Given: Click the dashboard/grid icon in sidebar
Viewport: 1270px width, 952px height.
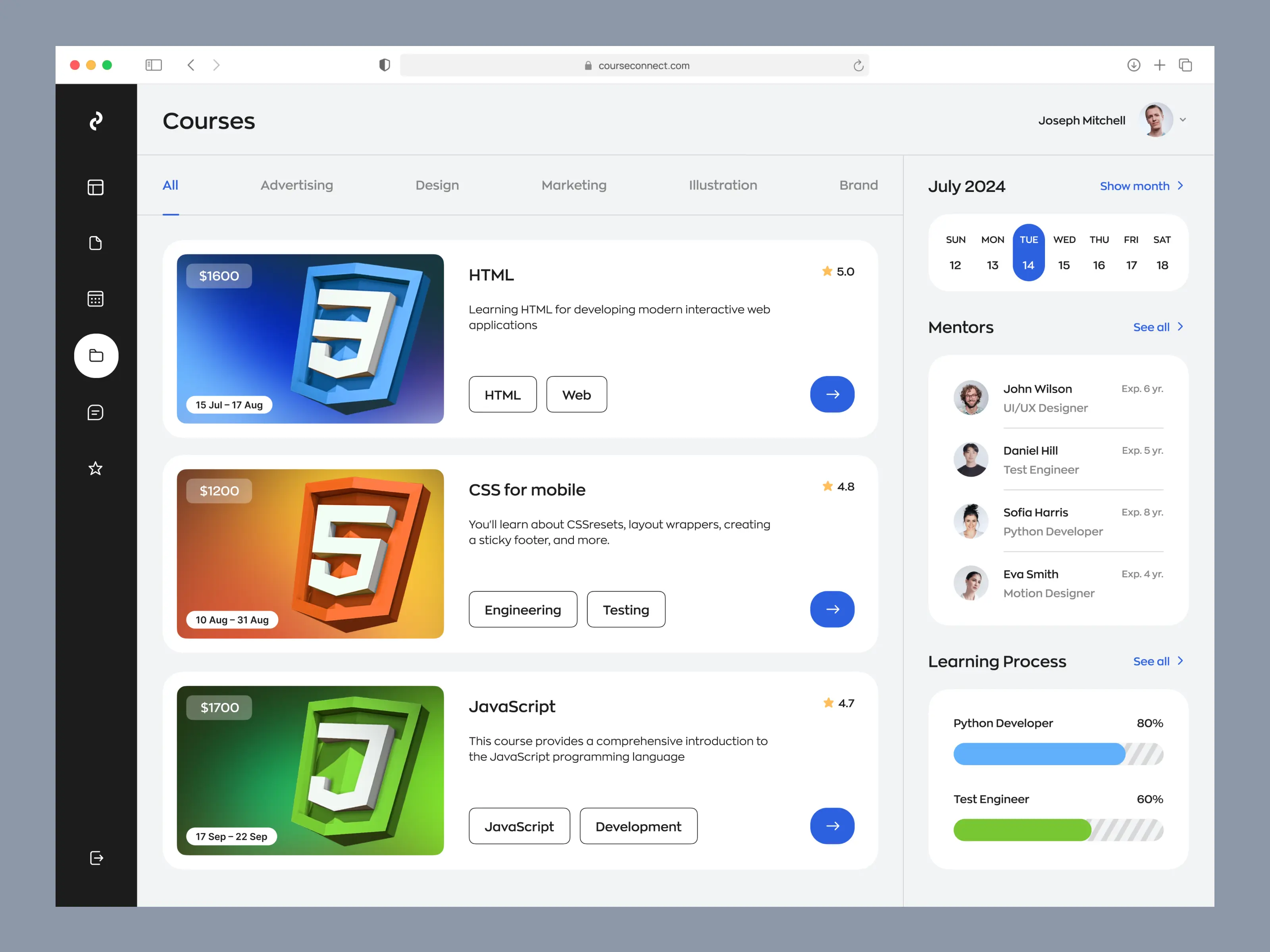Looking at the screenshot, I should 97,187.
